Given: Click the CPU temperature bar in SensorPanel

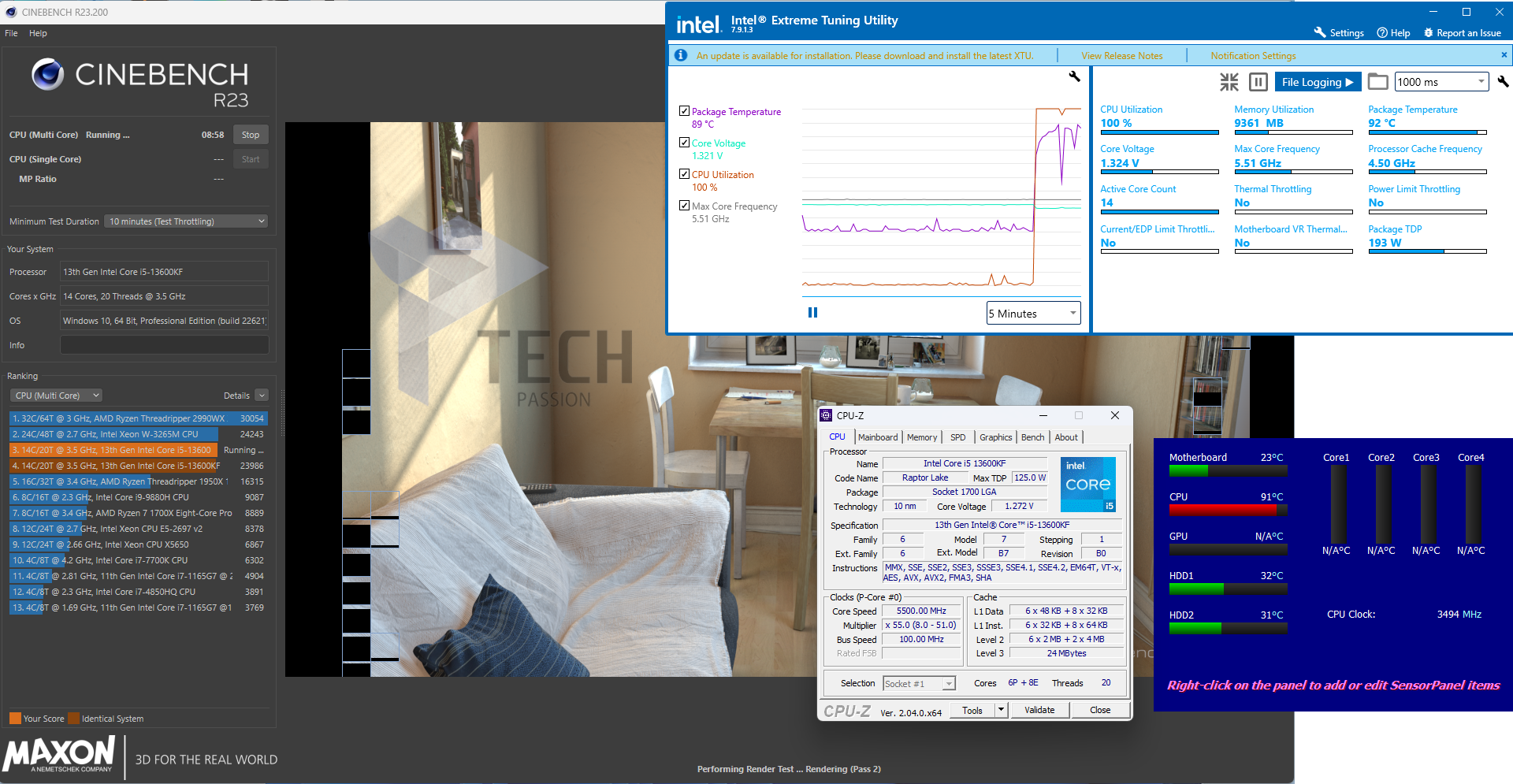Looking at the screenshot, I should (x=1227, y=511).
